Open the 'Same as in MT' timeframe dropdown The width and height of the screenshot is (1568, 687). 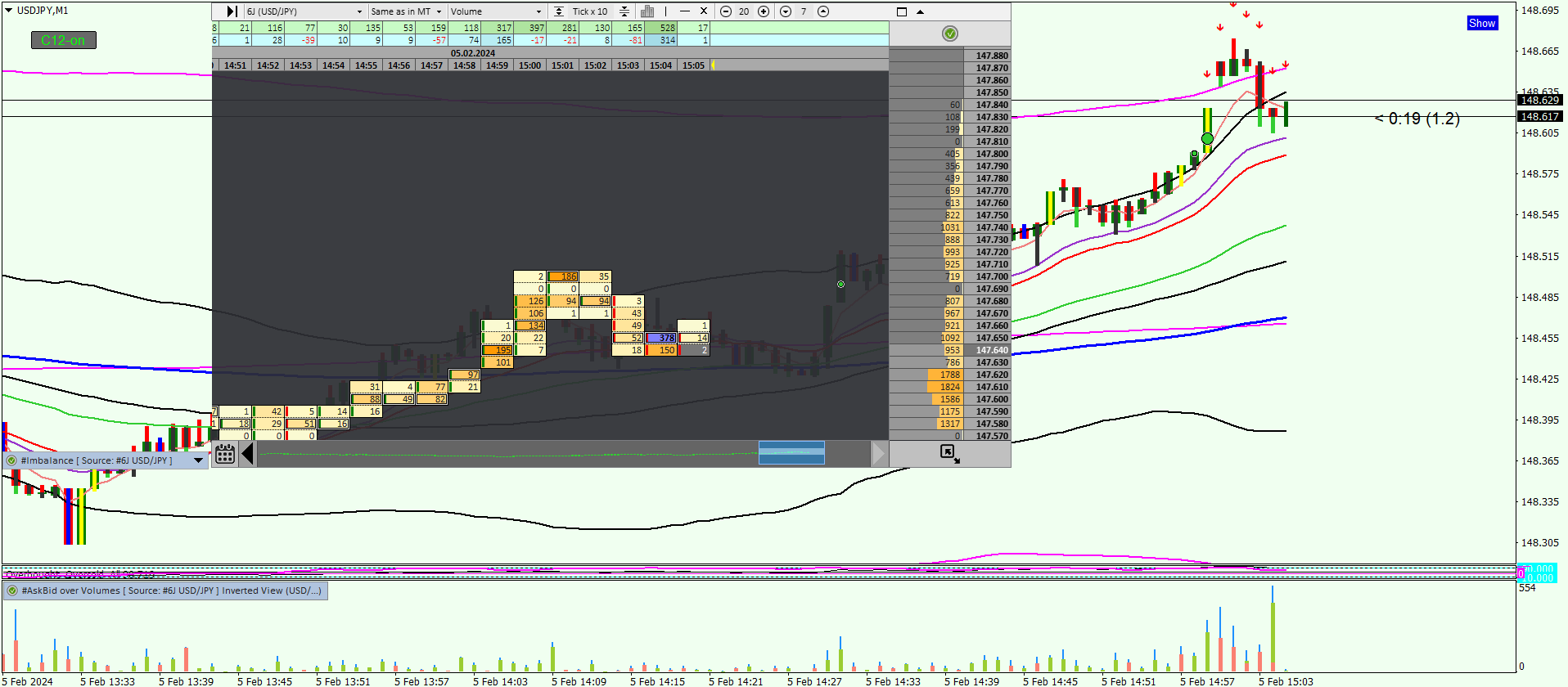pos(406,11)
